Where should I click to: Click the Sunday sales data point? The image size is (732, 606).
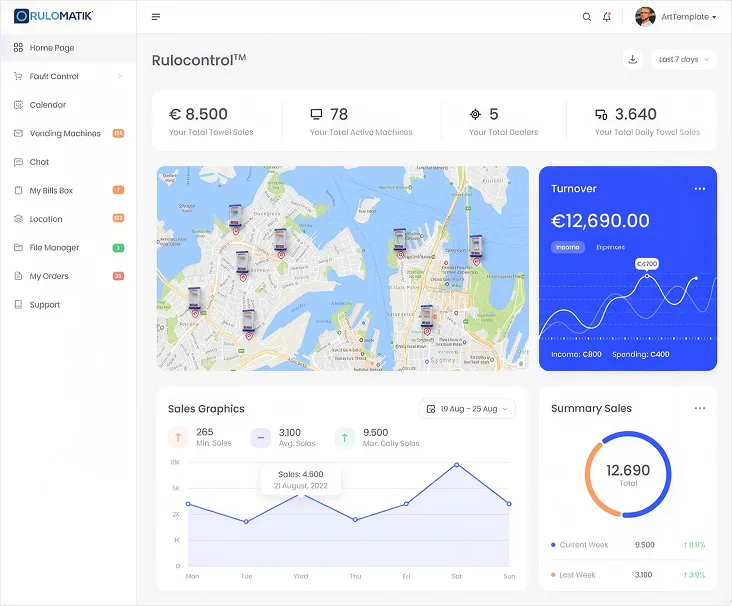(509, 504)
